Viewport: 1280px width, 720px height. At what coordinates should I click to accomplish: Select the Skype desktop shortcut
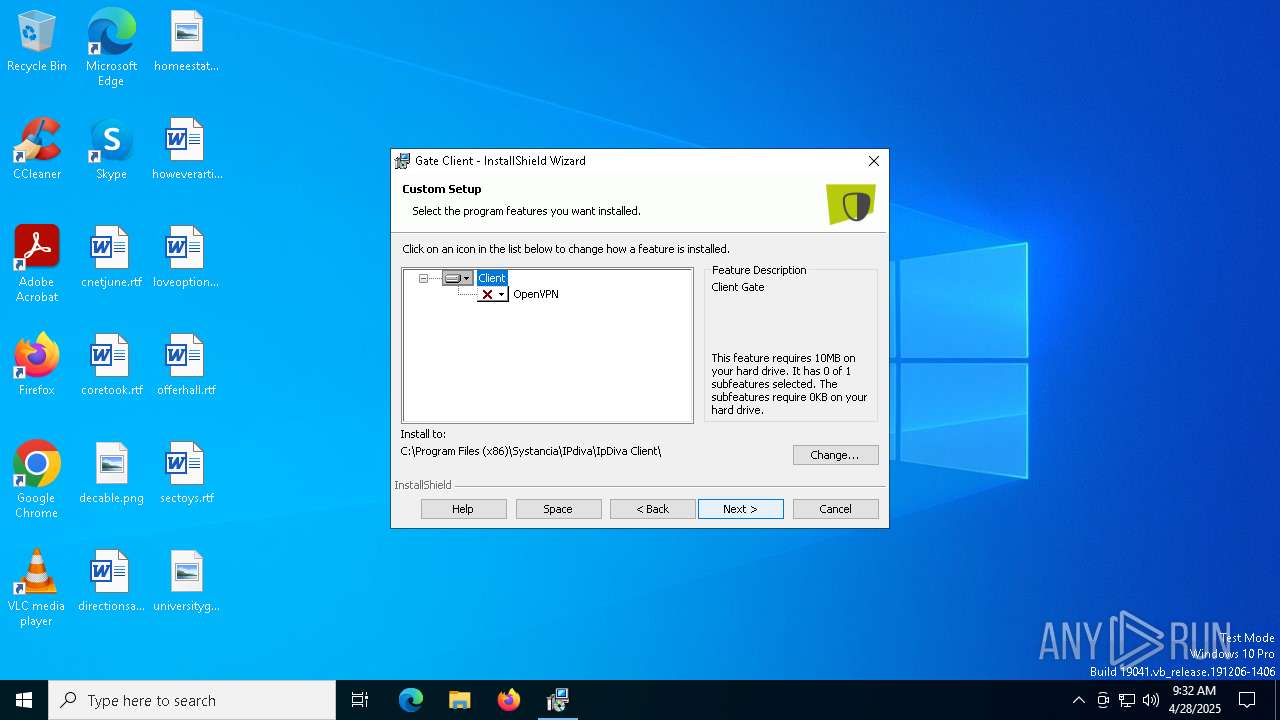(x=111, y=150)
